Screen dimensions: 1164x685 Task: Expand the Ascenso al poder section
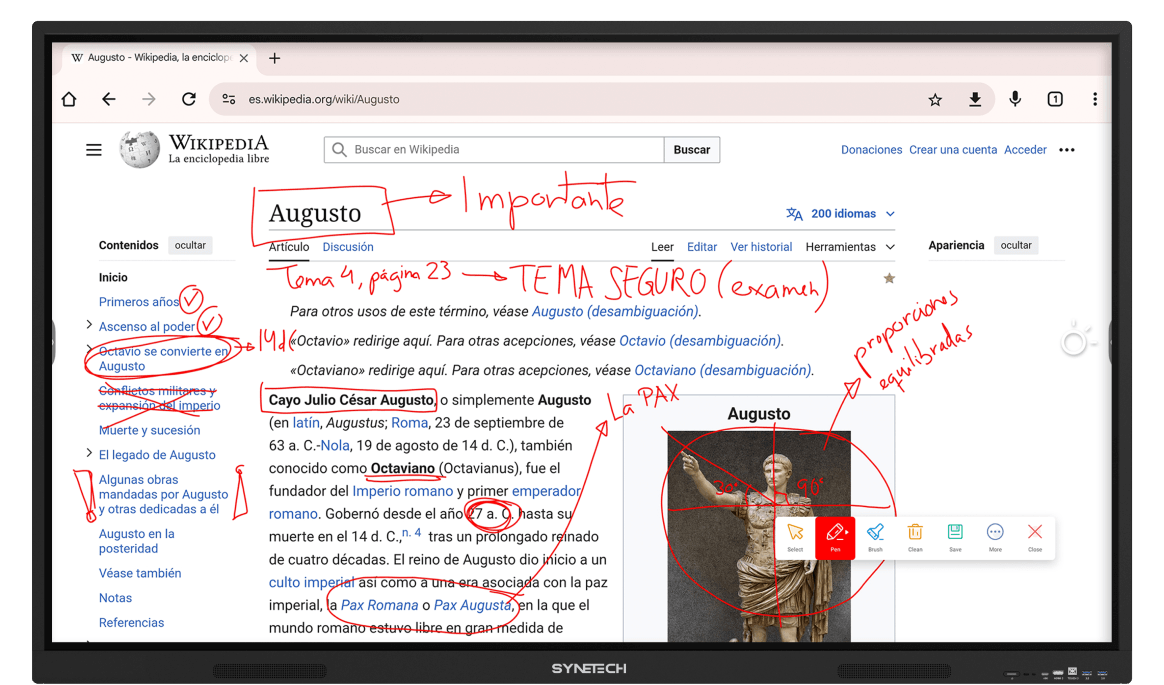point(89,324)
